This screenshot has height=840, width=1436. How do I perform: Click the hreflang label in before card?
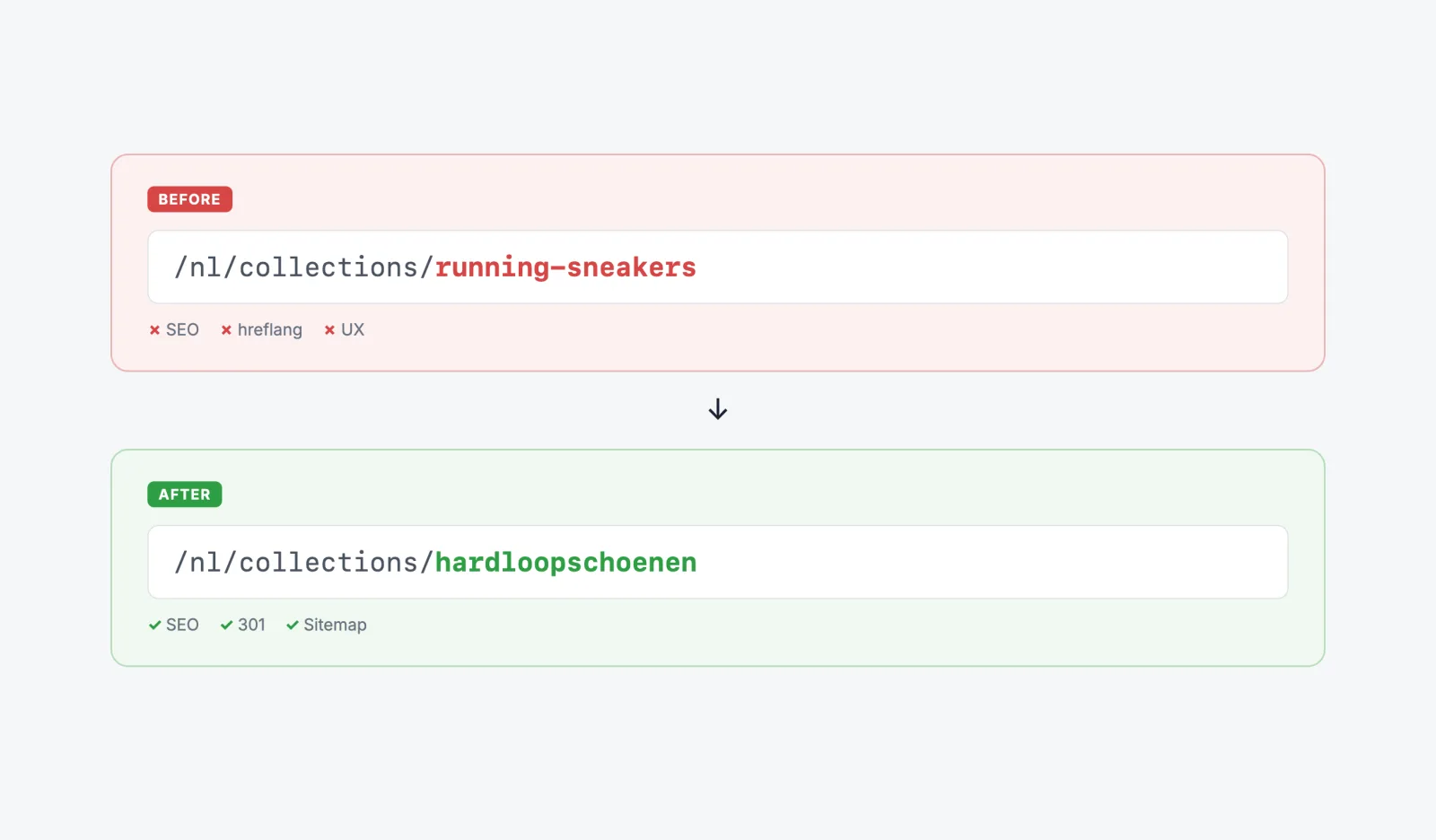pyautogui.click(x=270, y=330)
